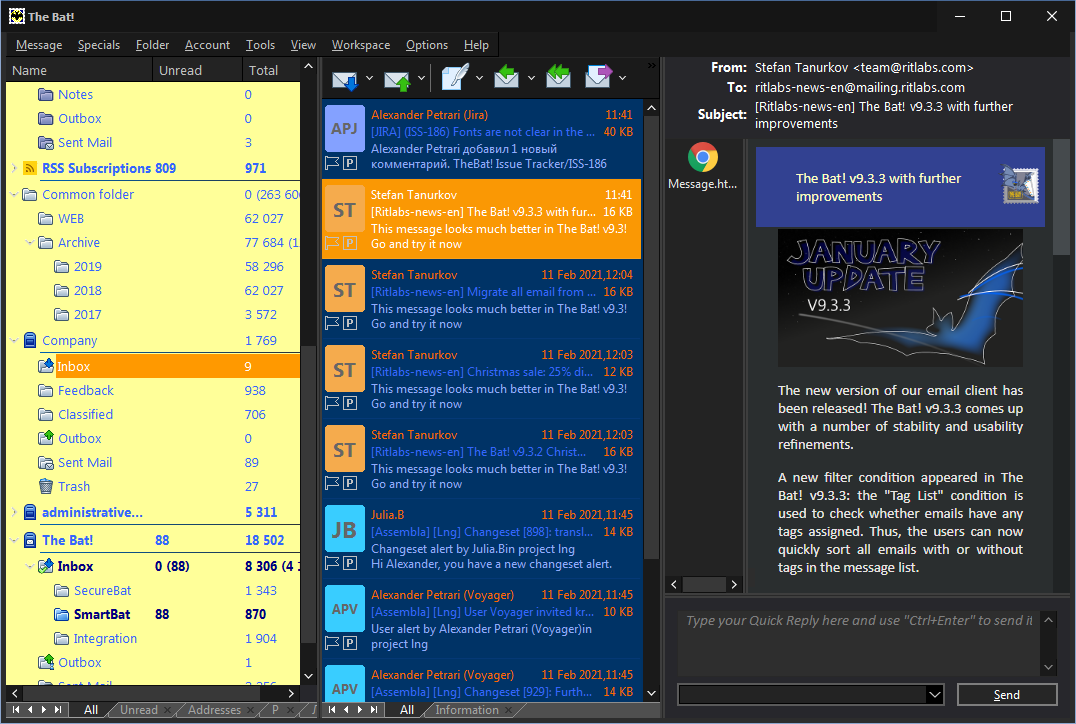Viewport: 1076px width, 724px height.
Task: Click the JB avatar of Julia.B's message
Action: (x=344, y=529)
